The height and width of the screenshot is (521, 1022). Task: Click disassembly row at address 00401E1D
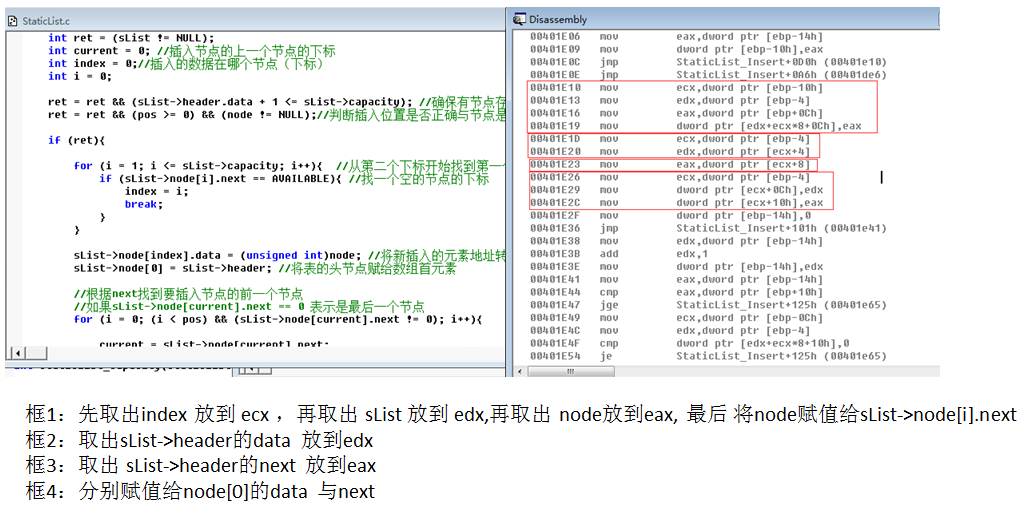[669, 139]
